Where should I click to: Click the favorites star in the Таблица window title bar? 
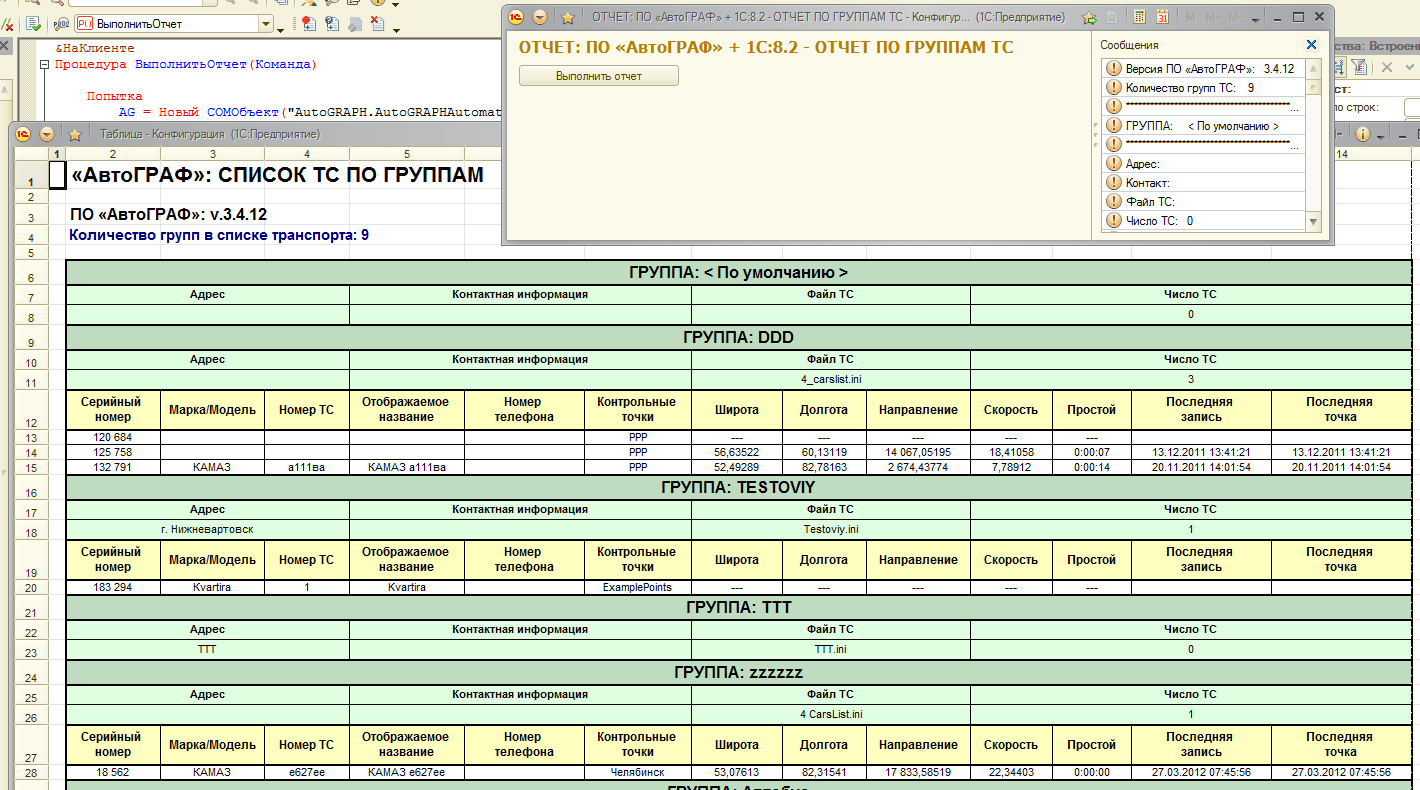click(74, 134)
